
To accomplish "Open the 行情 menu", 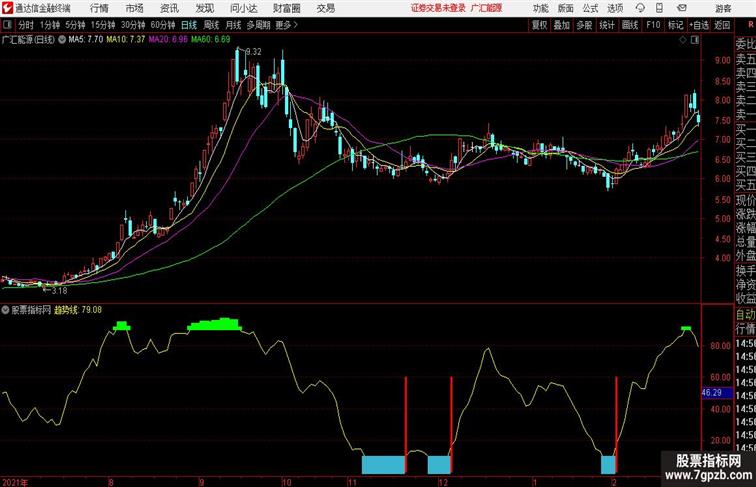I will (x=99, y=8).
